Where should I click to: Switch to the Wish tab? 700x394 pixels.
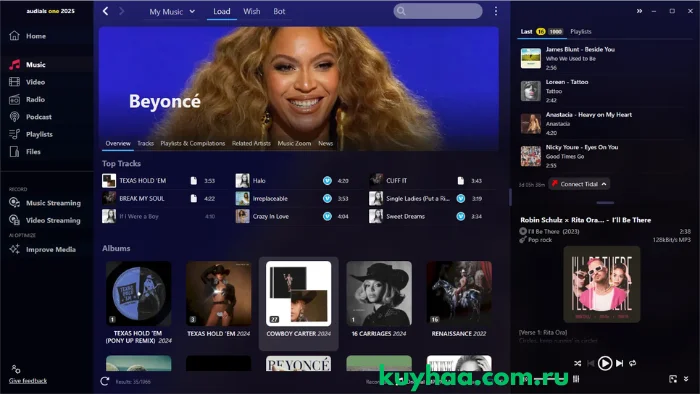pyautogui.click(x=251, y=12)
